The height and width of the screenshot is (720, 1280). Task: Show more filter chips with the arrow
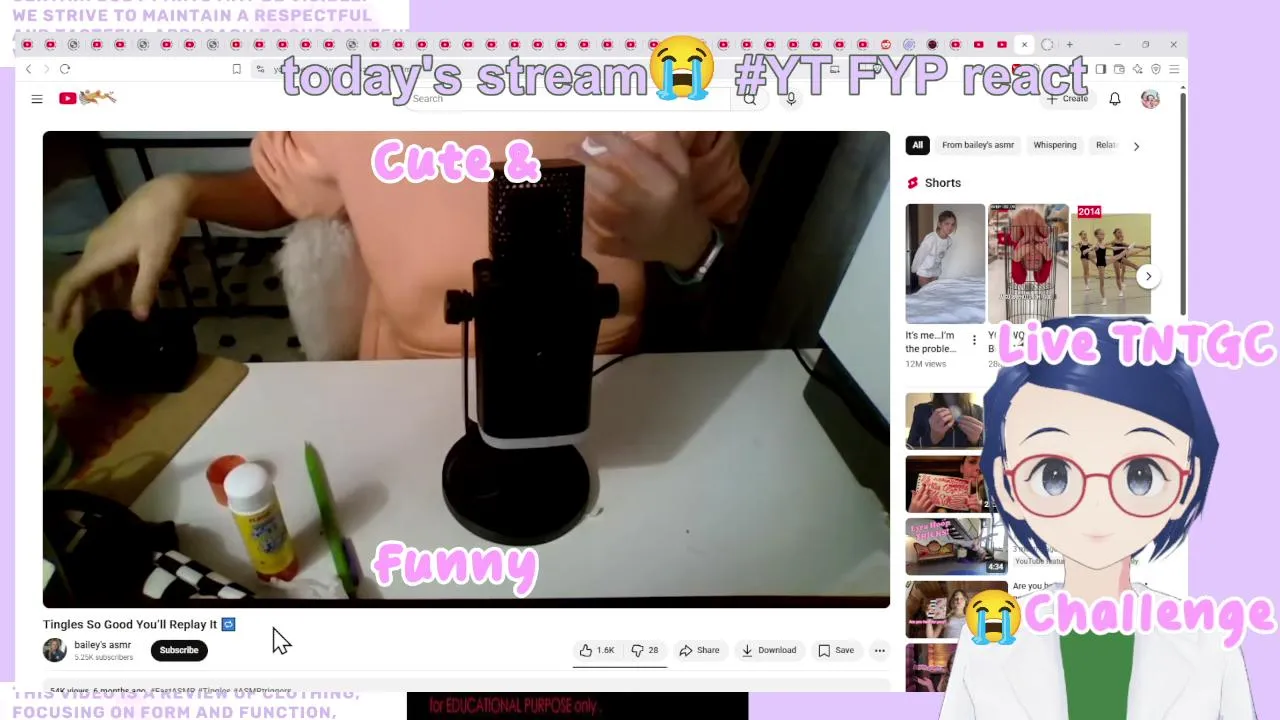(x=1136, y=146)
